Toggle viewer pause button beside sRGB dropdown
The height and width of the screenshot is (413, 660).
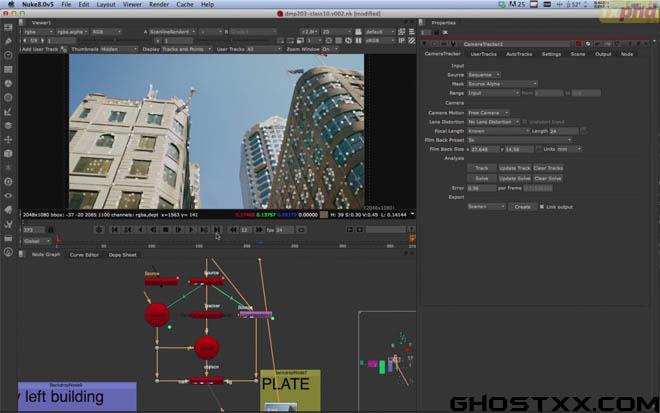[x=359, y=40]
